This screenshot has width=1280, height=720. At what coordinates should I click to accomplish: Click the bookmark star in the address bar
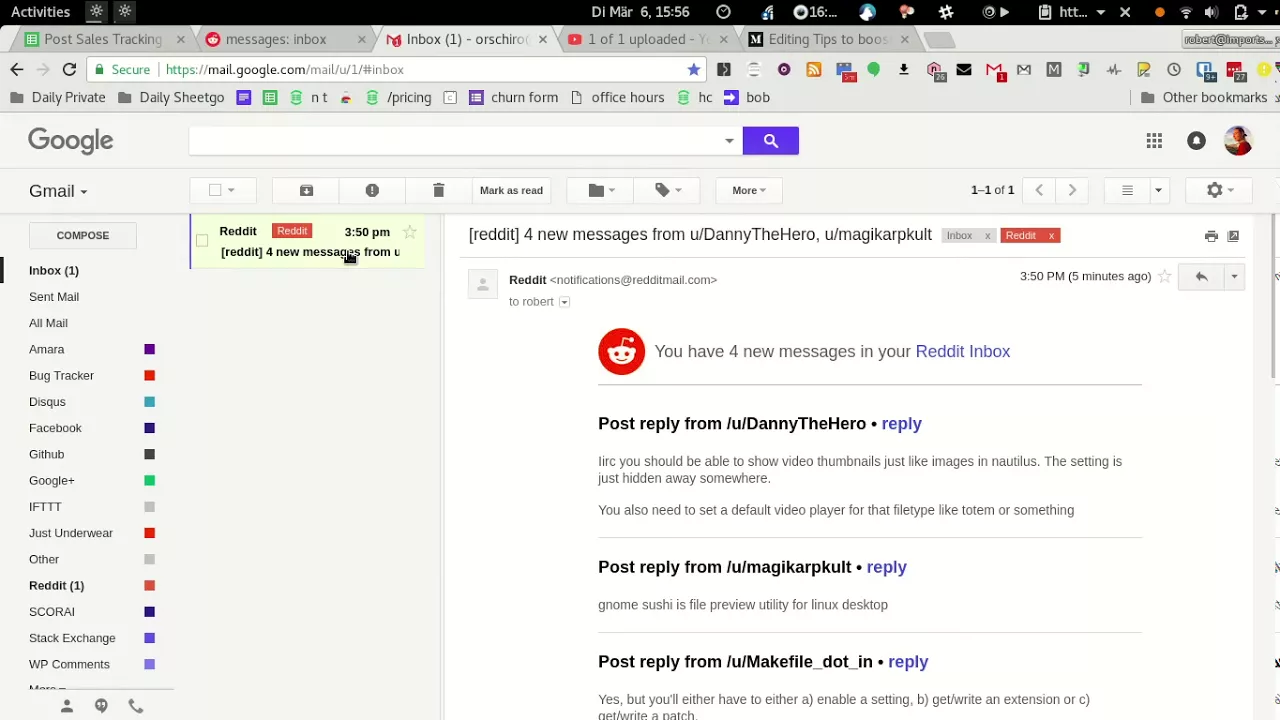pyautogui.click(x=693, y=69)
